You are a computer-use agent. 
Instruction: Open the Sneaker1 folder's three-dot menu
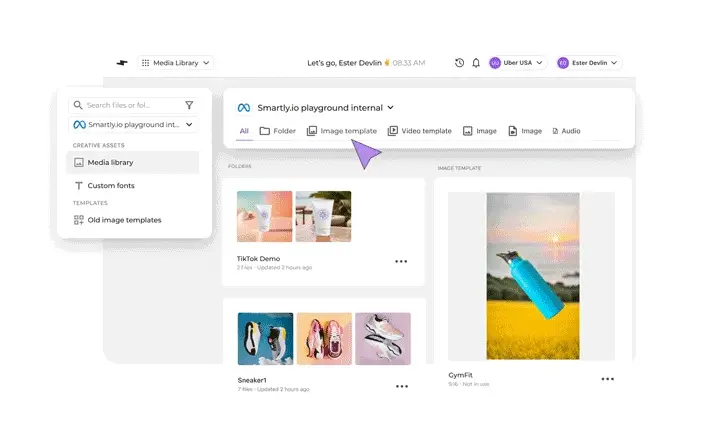point(401,386)
